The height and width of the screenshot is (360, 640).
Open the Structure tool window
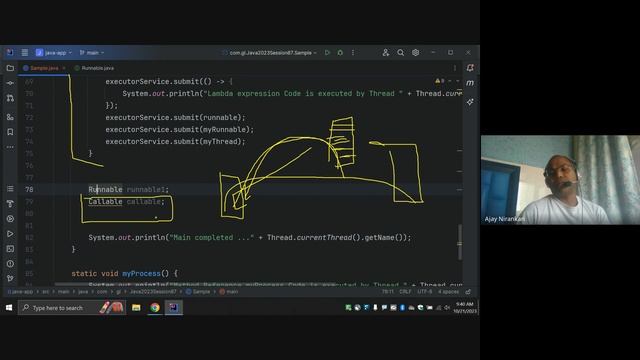click(10, 189)
